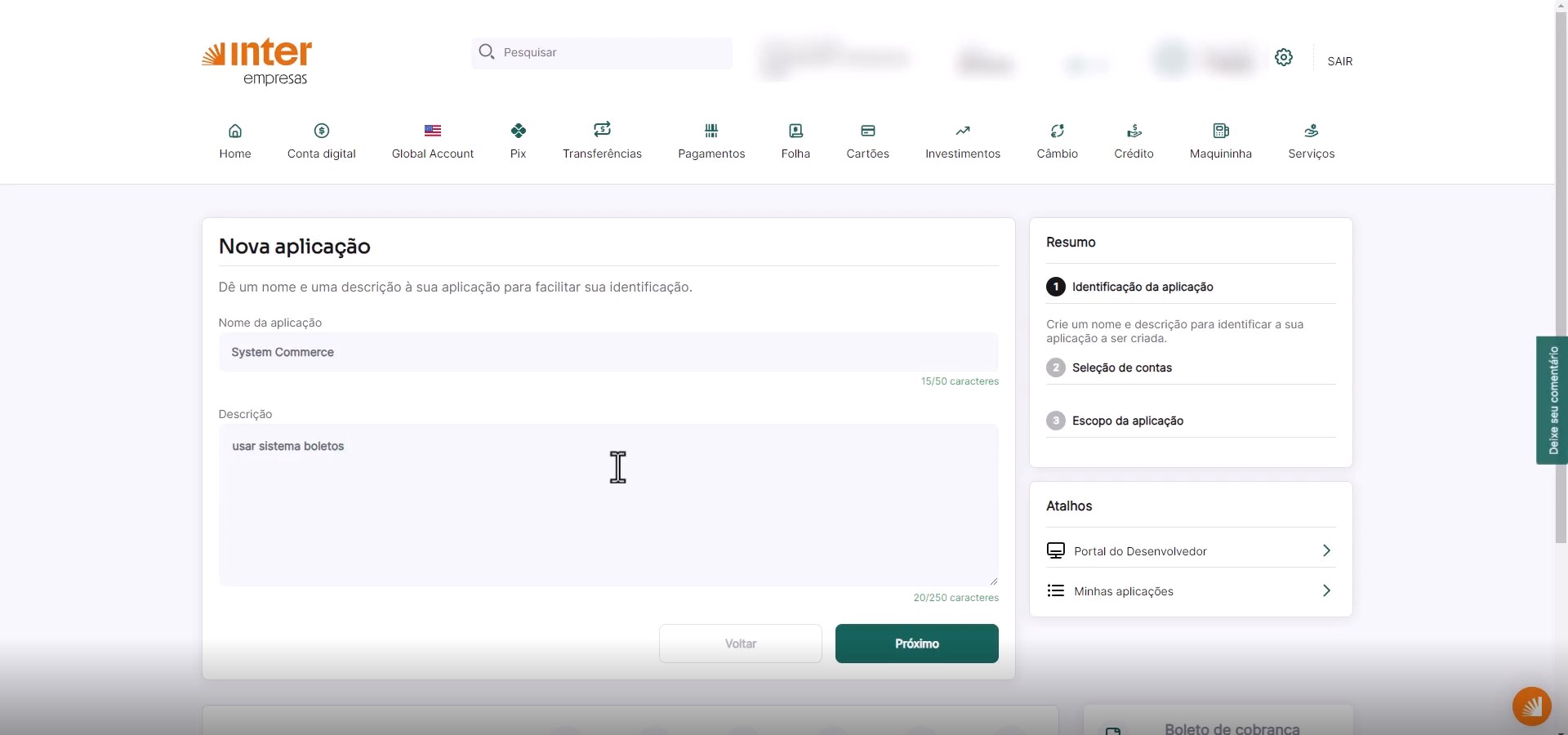Open the Serviços section
Screen dimensions: 1568x735
1312,140
